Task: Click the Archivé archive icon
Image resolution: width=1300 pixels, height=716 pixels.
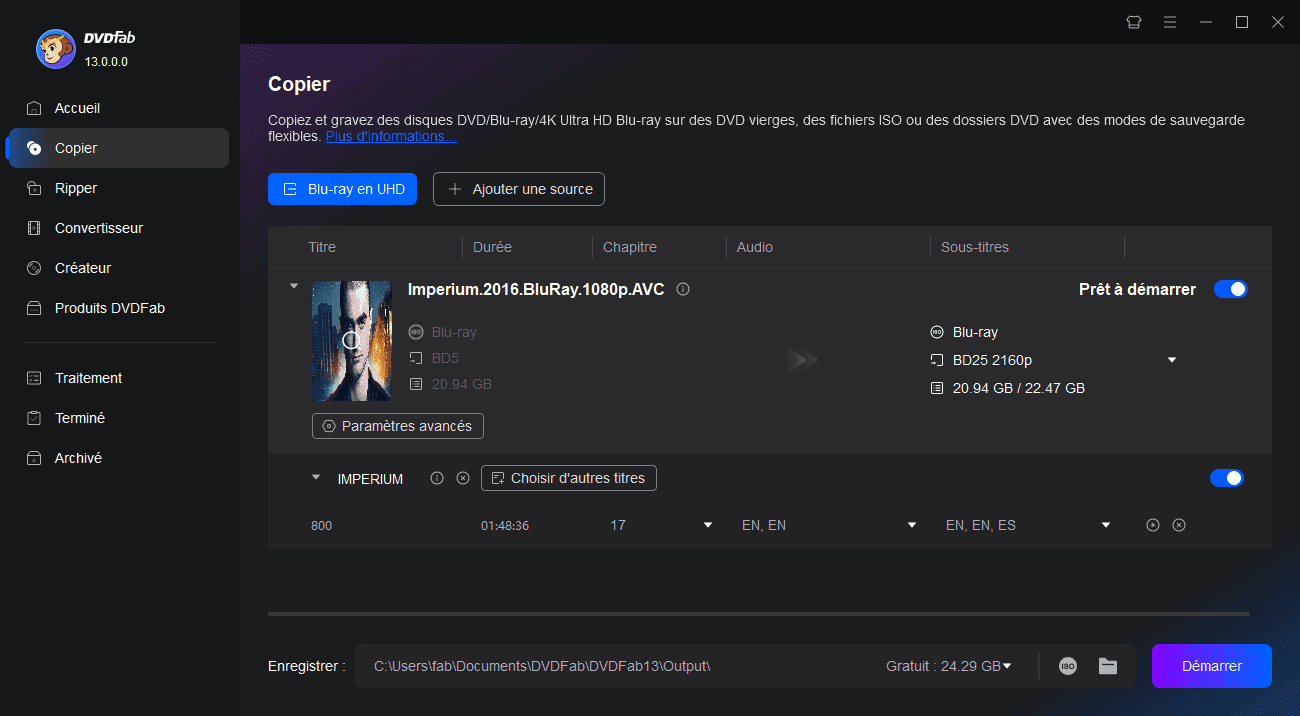Action: 34,458
